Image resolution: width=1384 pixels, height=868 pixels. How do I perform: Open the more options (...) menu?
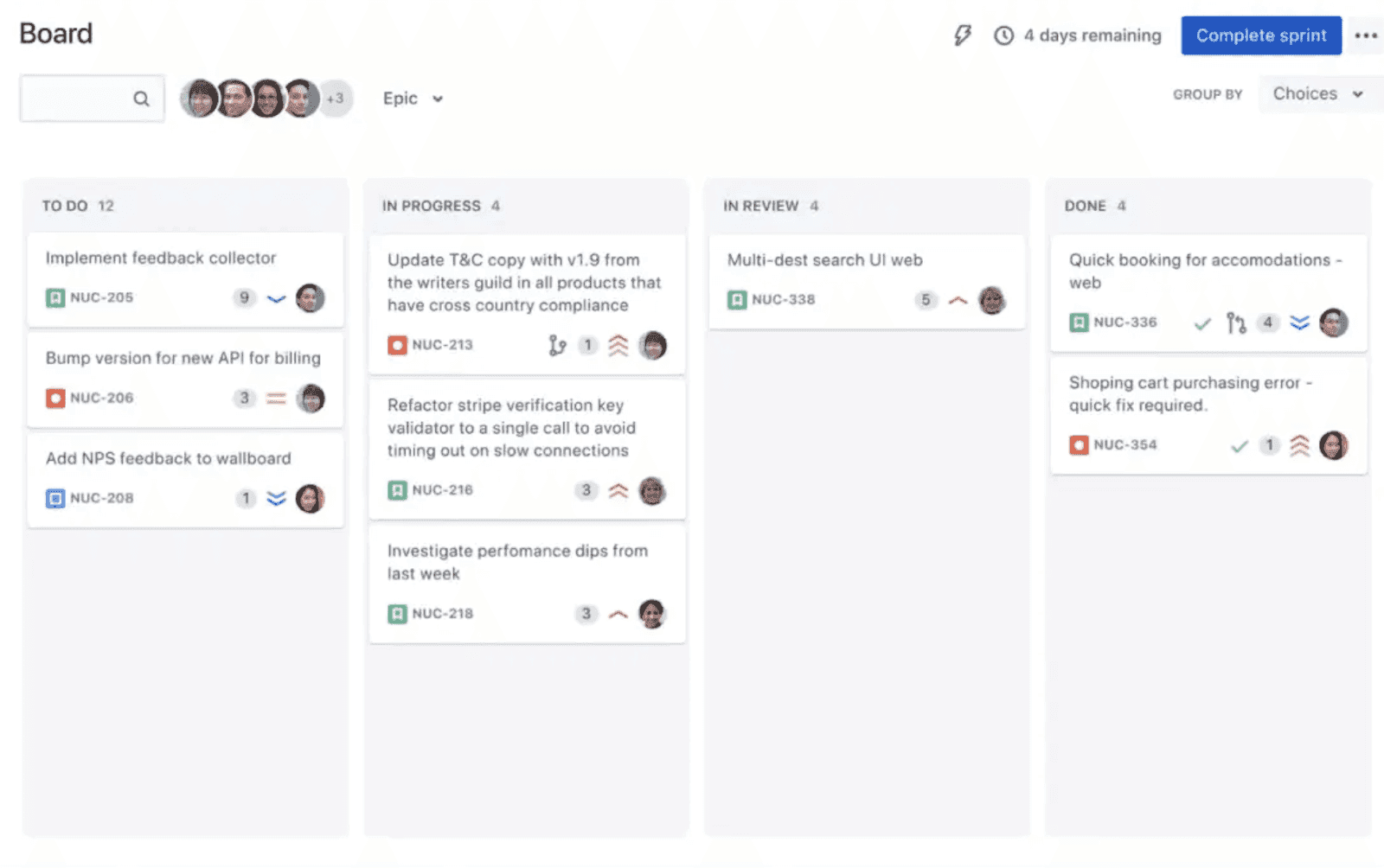coord(1366,35)
